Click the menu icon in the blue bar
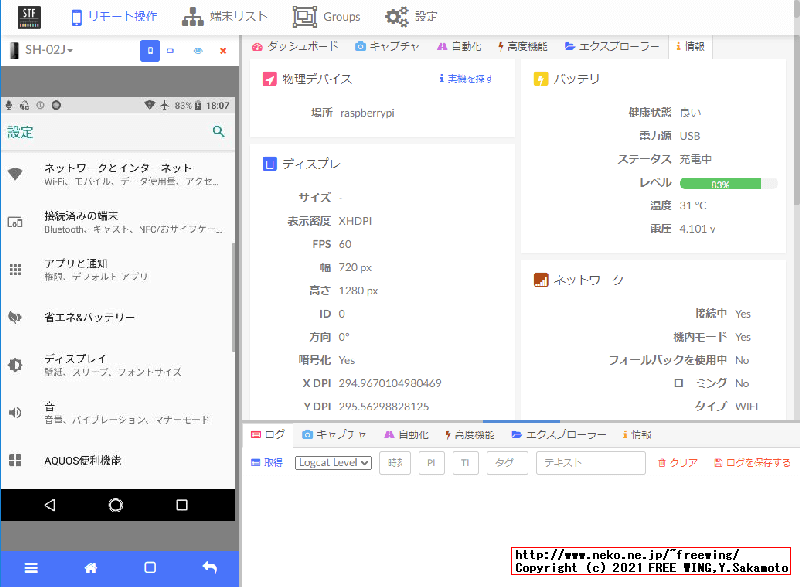Screen dimensions: 800x587 [x=30, y=567]
